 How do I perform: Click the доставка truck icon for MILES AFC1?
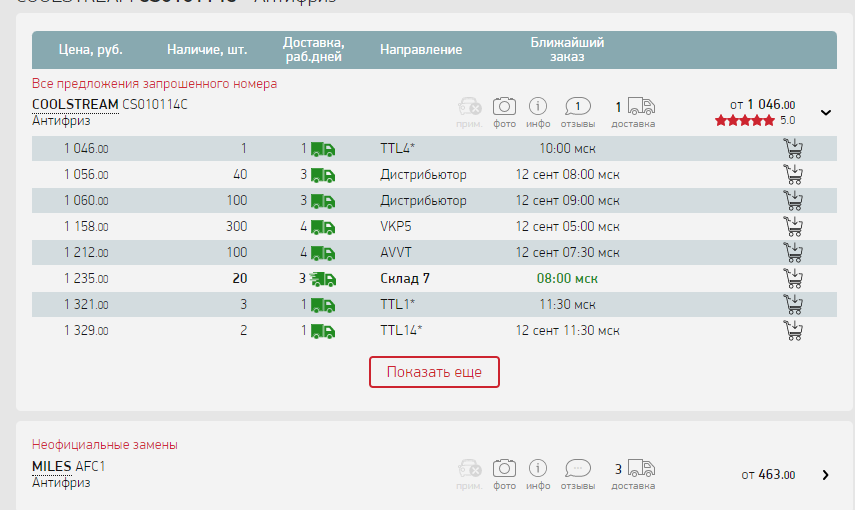tap(641, 468)
